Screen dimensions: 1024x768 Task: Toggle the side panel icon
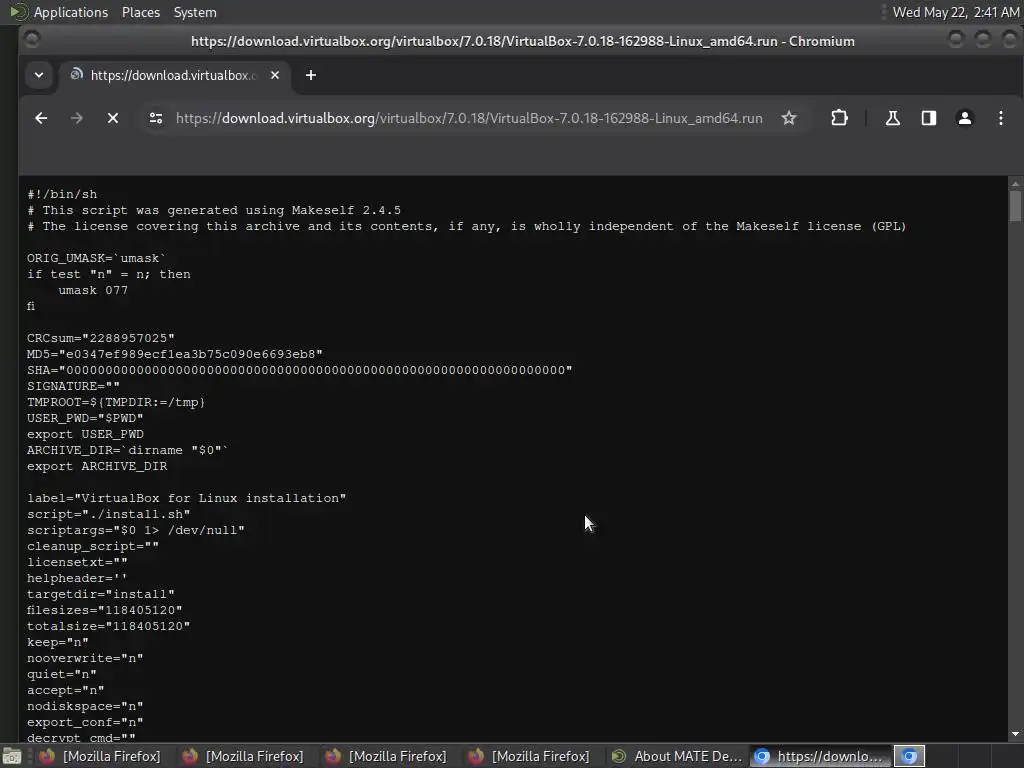click(x=929, y=118)
